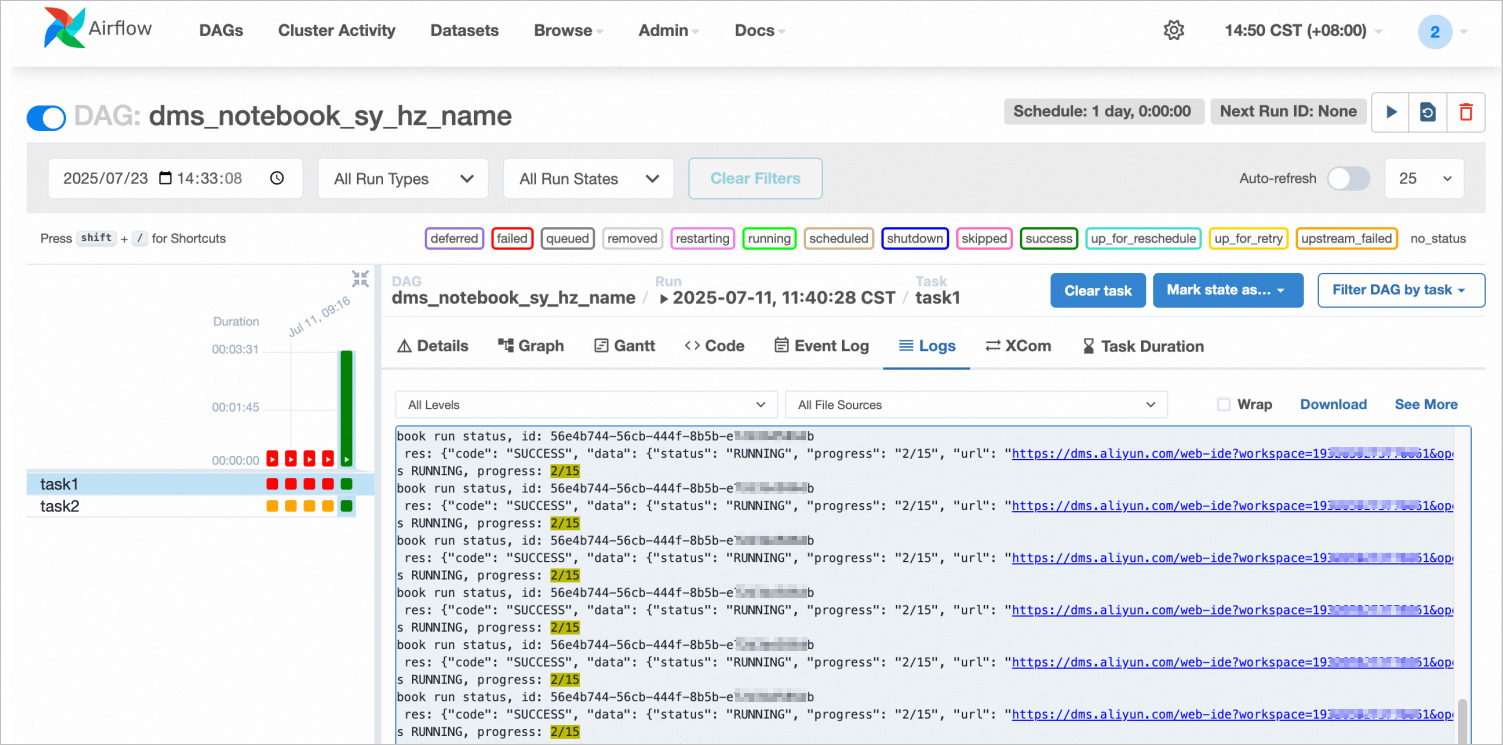Click the green success square in the task2 row

[346, 506]
